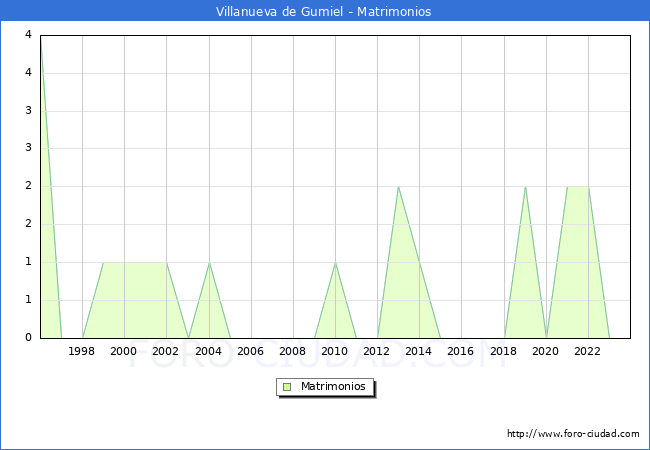
Task: Click the data peak at year 2013
Action: tap(398, 187)
